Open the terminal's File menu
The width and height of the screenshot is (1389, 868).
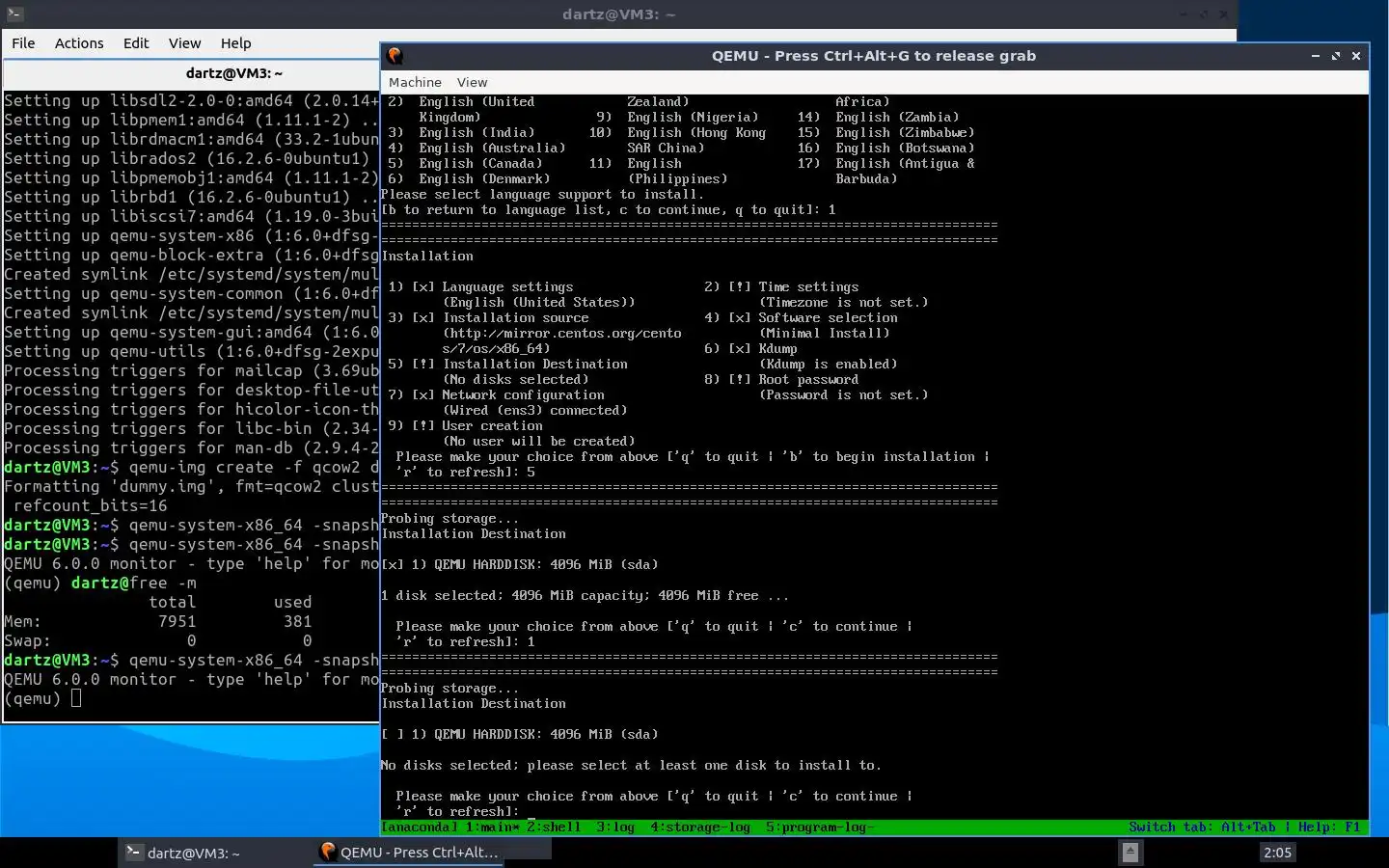click(x=23, y=43)
